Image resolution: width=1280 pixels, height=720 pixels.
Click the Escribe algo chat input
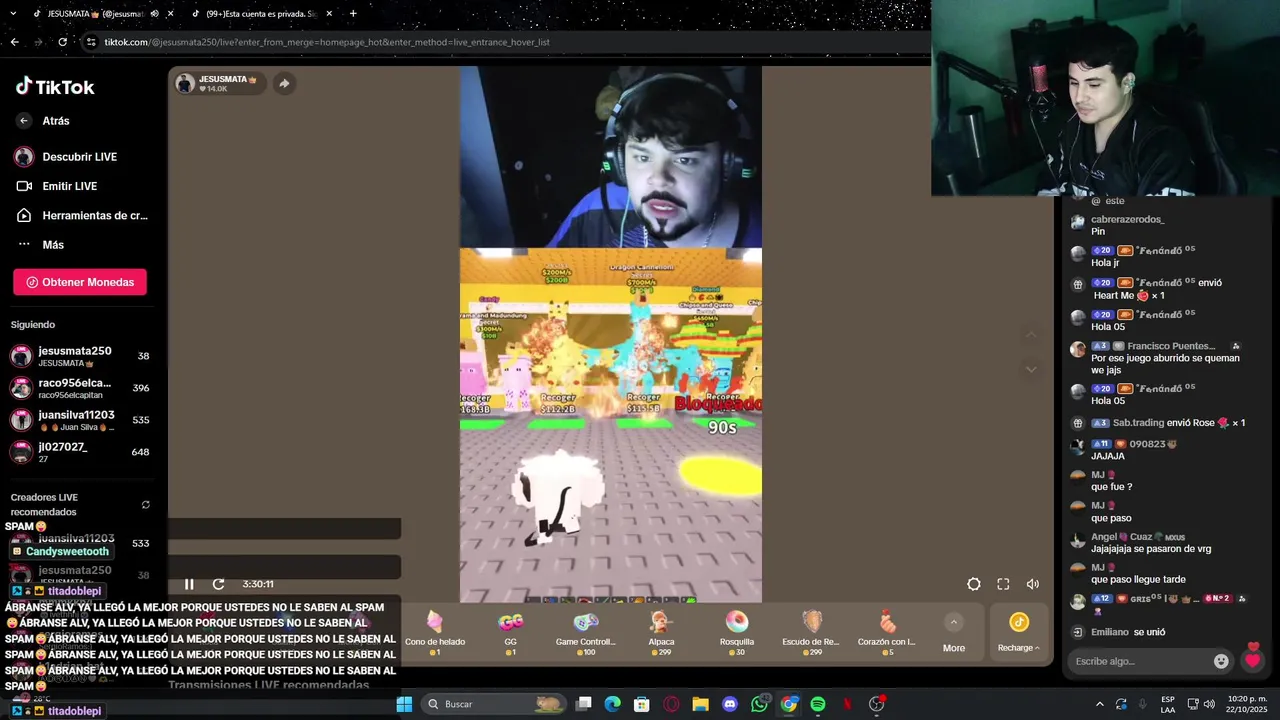pyautogui.click(x=1137, y=661)
